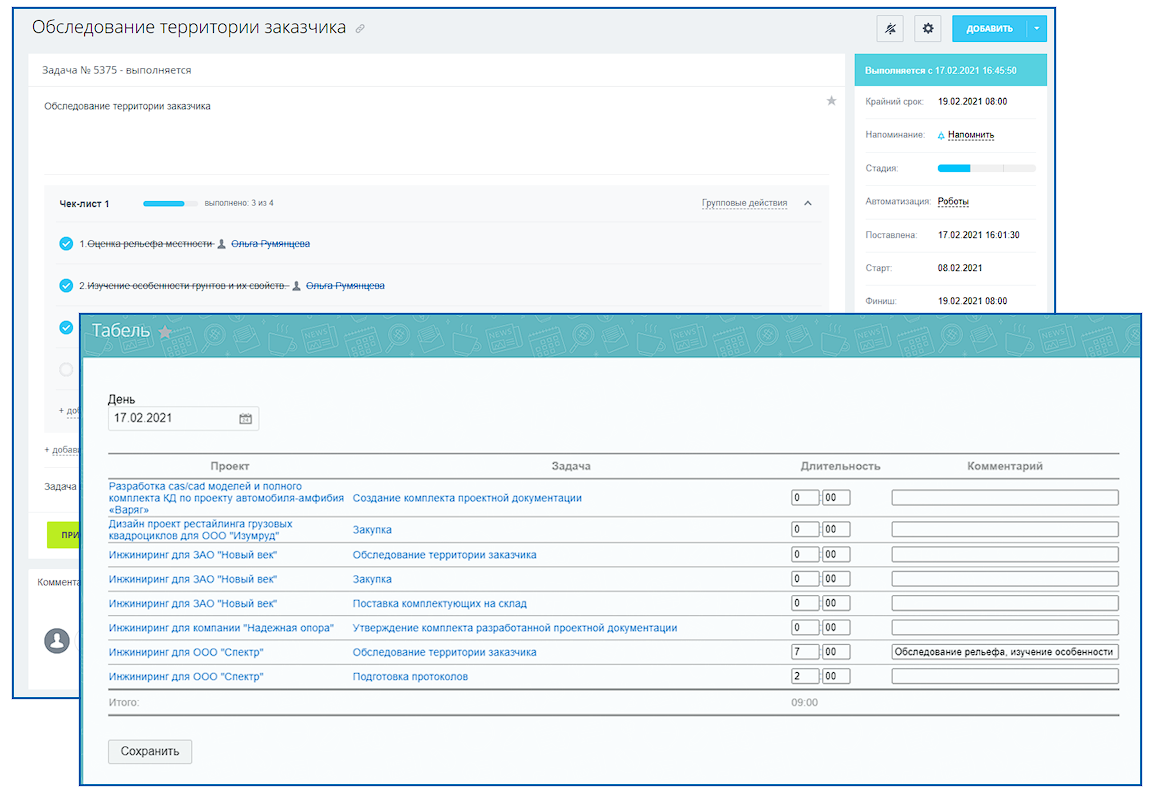Click the star next to Табель title
This screenshot has height=795, width=1152.
[165, 332]
